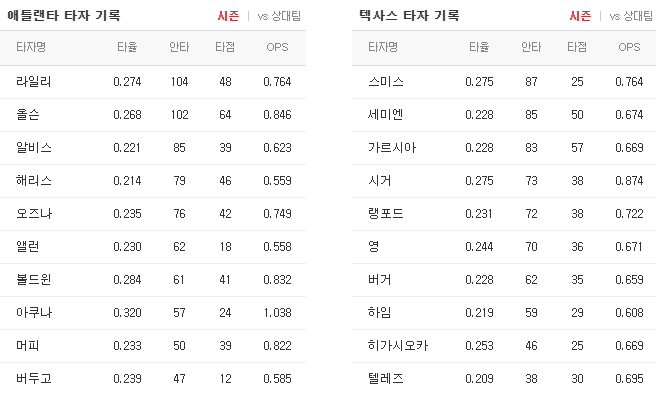
Task: Click 타점 column header in the 텍사스 table
Action: (577, 47)
